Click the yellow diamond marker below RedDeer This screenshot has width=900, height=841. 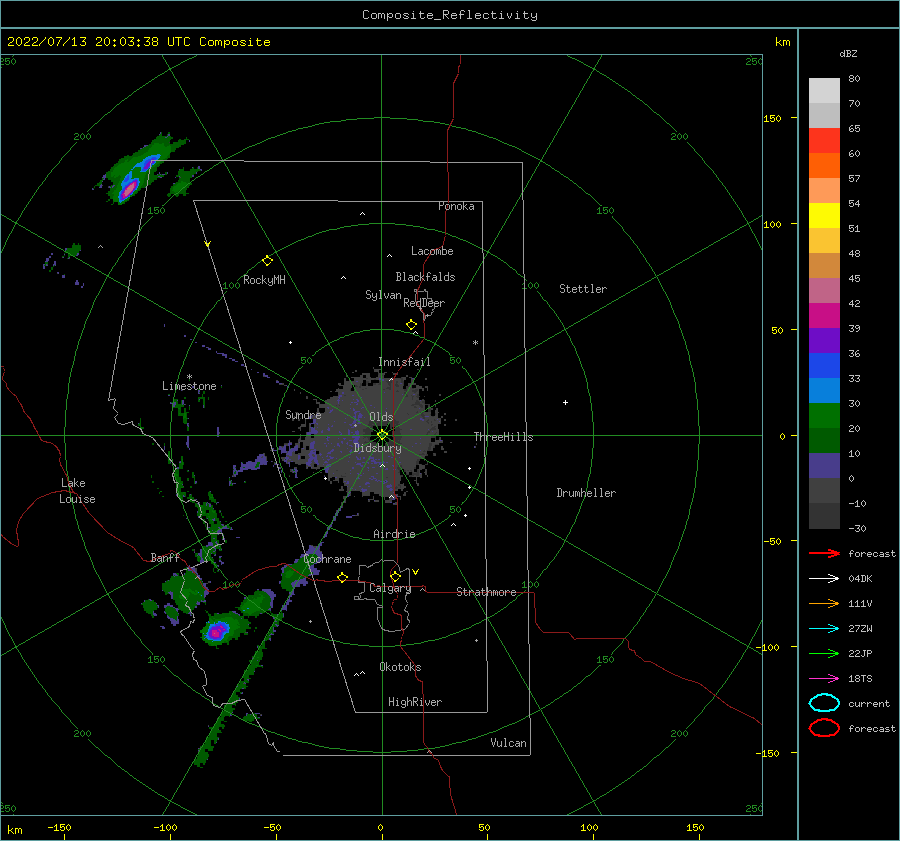(x=411, y=325)
